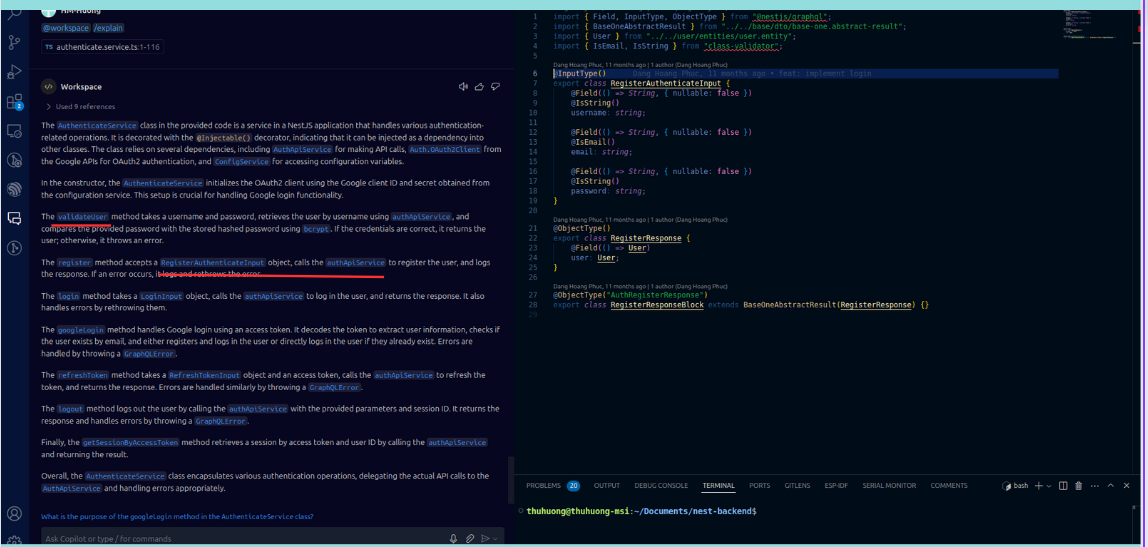The image size is (1148, 547).
Task: Open the Accounts icon in activity bar
Action: (14, 513)
